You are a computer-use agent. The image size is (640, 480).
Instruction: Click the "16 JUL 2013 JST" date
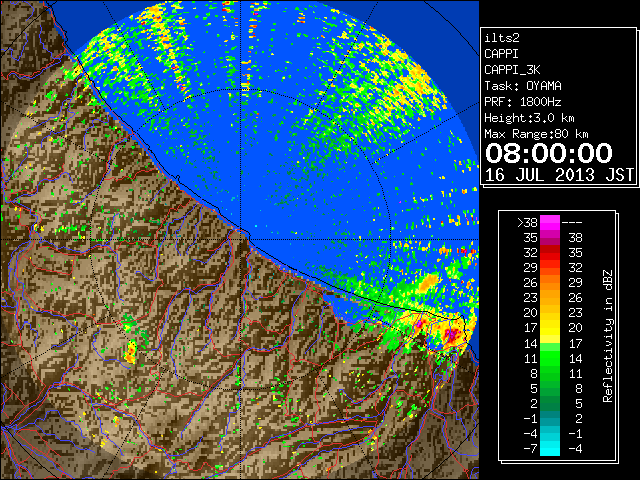[x=559, y=175]
